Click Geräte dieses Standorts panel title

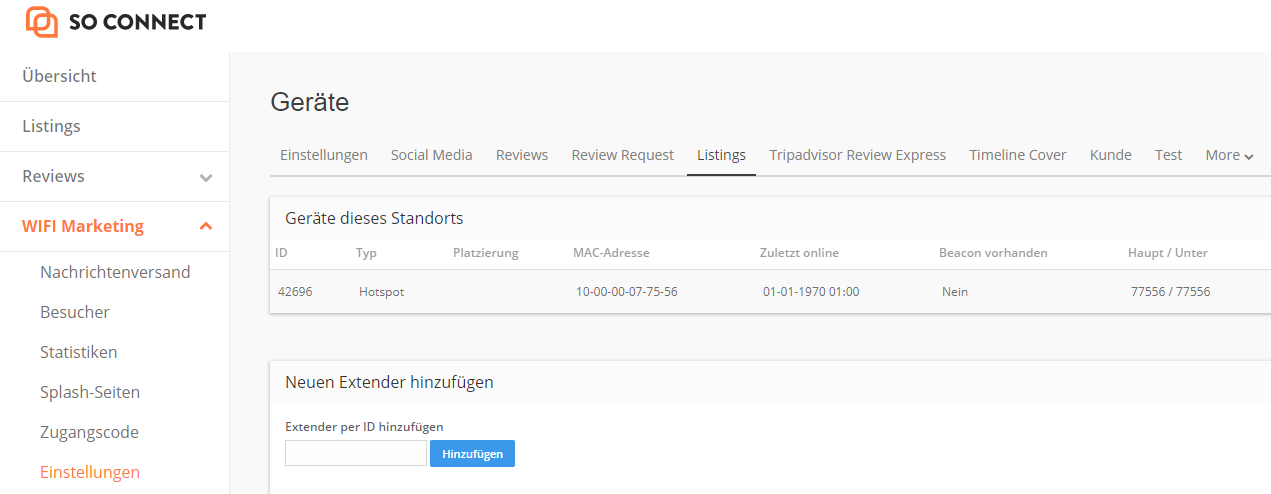coord(374,218)
